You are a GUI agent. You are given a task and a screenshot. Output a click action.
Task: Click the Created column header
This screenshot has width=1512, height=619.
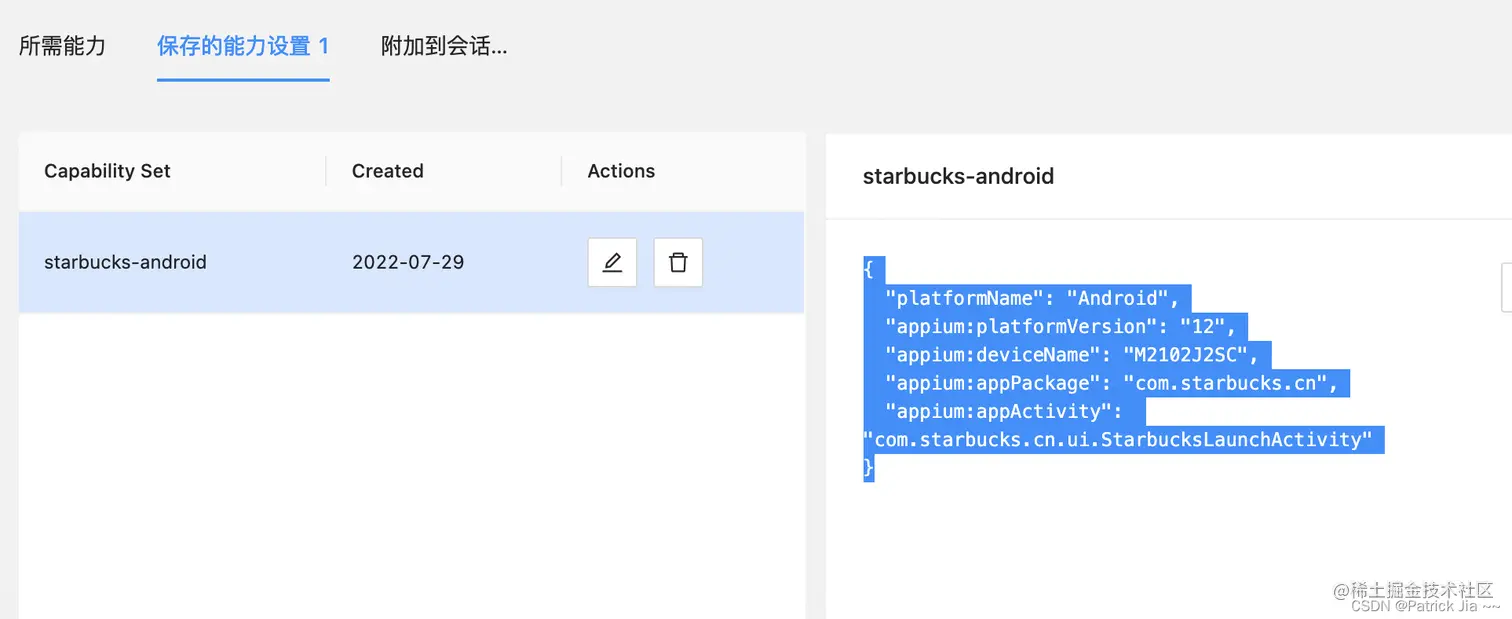coord(388,171)
